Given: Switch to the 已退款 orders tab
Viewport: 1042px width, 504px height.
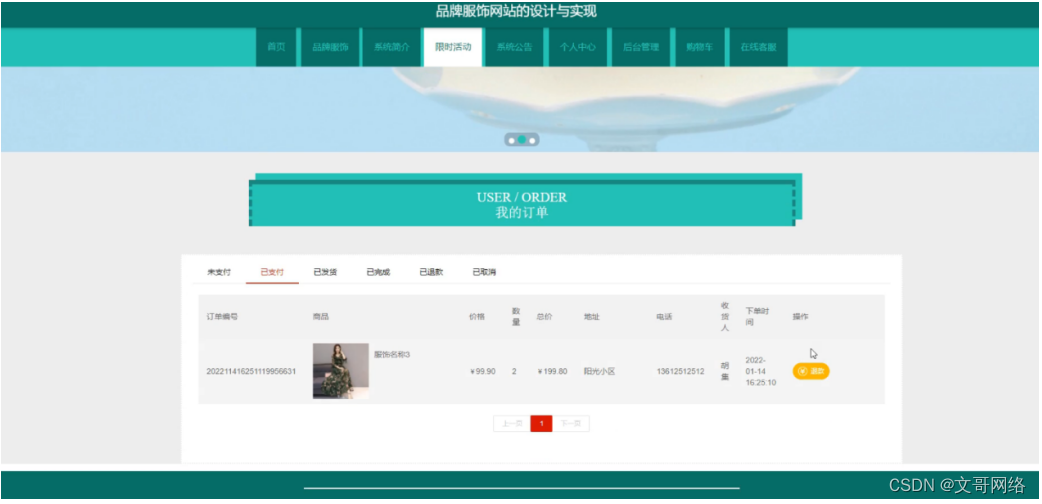Looking at the screenshot, I should point(431,272).
